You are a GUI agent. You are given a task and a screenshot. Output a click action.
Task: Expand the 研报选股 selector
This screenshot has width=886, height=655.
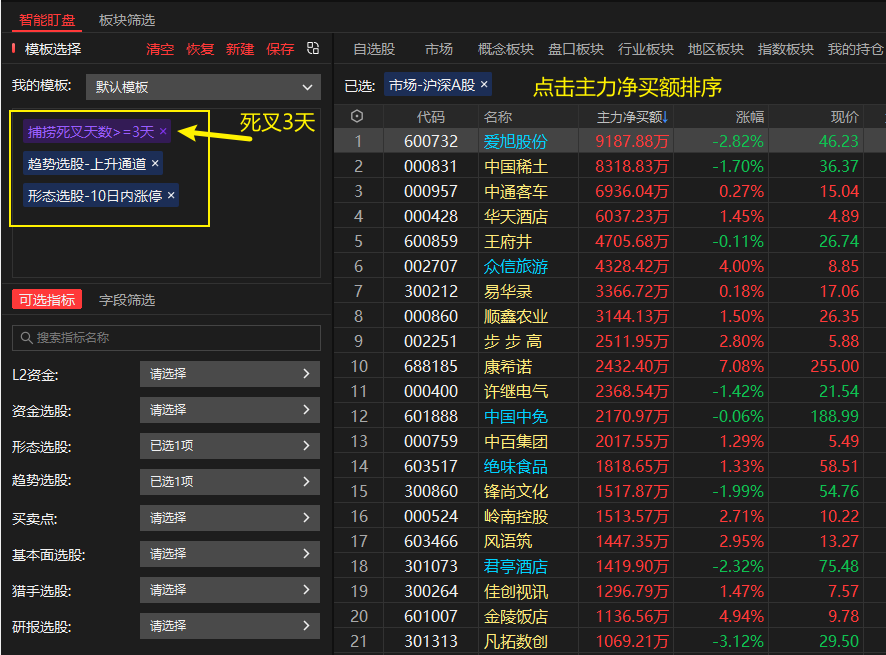[230, 626]
